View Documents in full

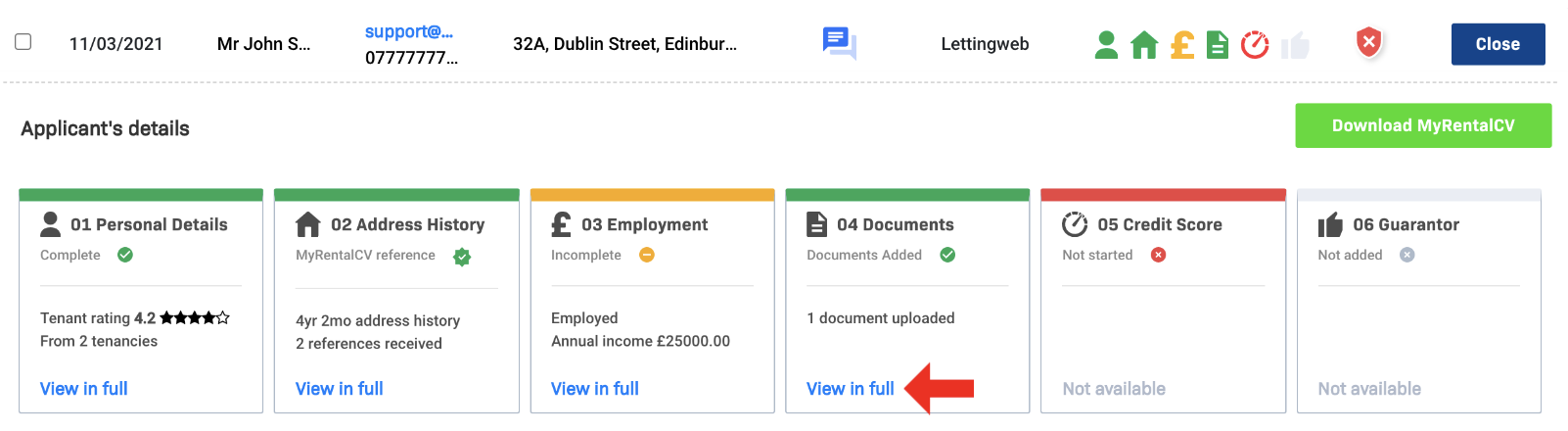click(851, 389)
